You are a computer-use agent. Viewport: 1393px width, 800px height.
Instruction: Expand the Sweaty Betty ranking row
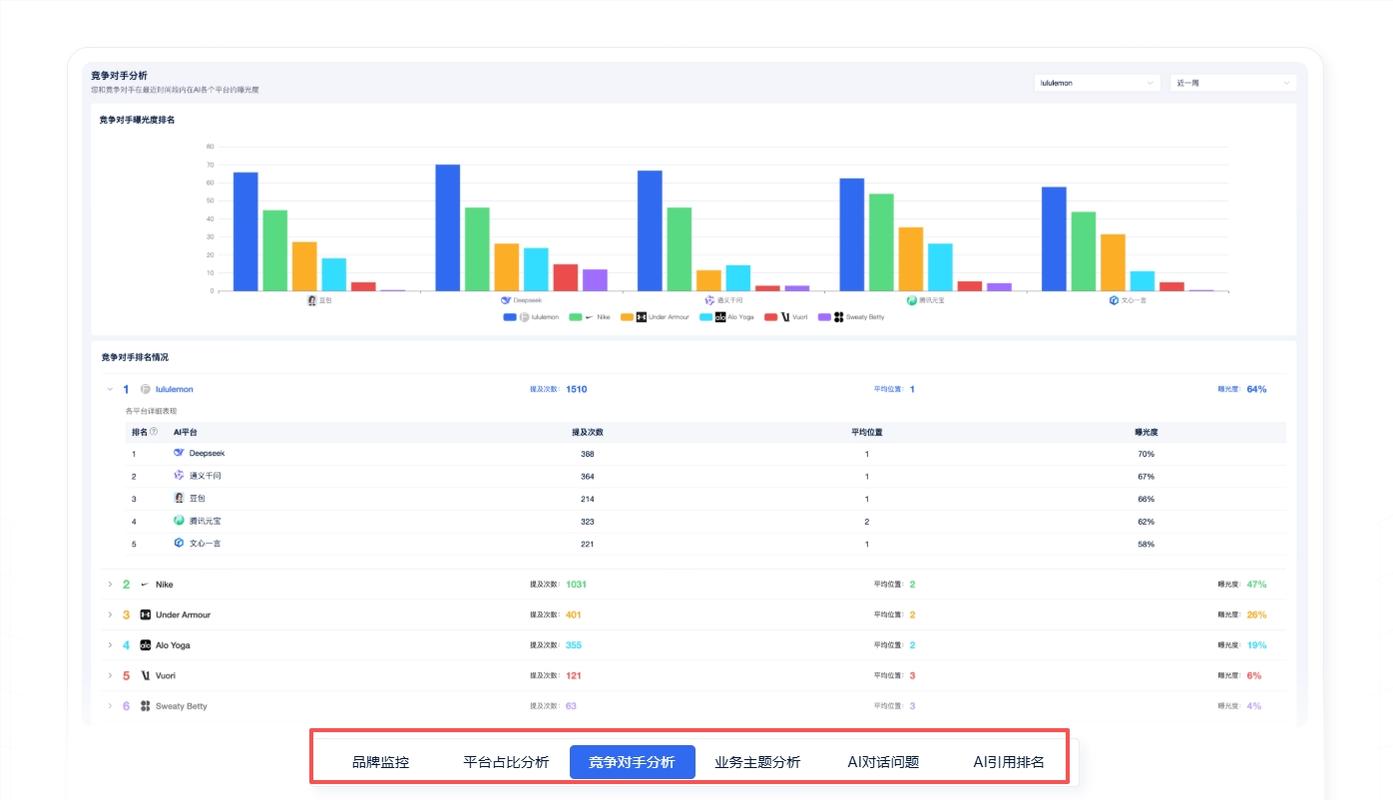coord(110,706)
